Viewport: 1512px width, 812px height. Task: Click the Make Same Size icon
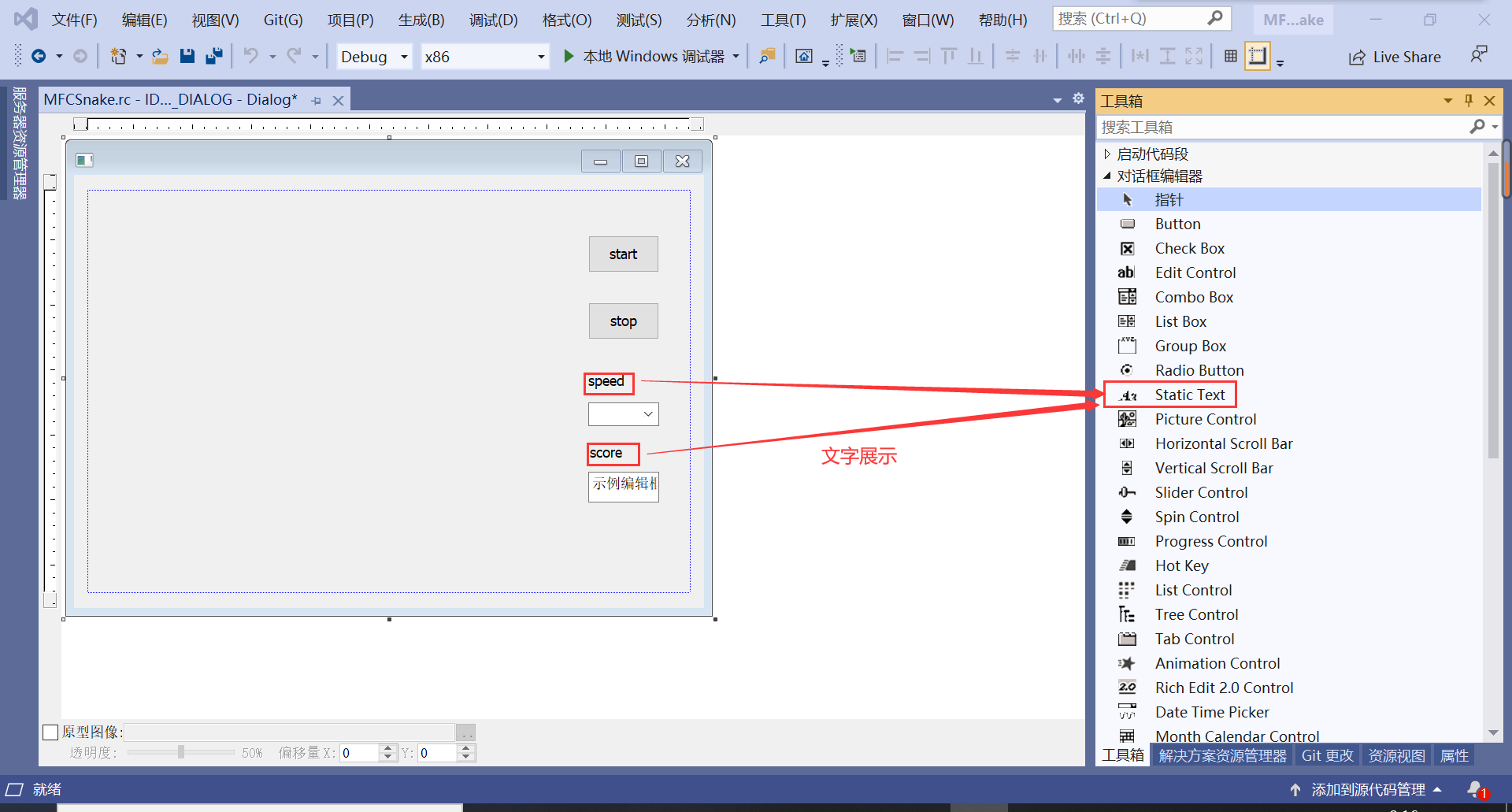[1194, 56]
